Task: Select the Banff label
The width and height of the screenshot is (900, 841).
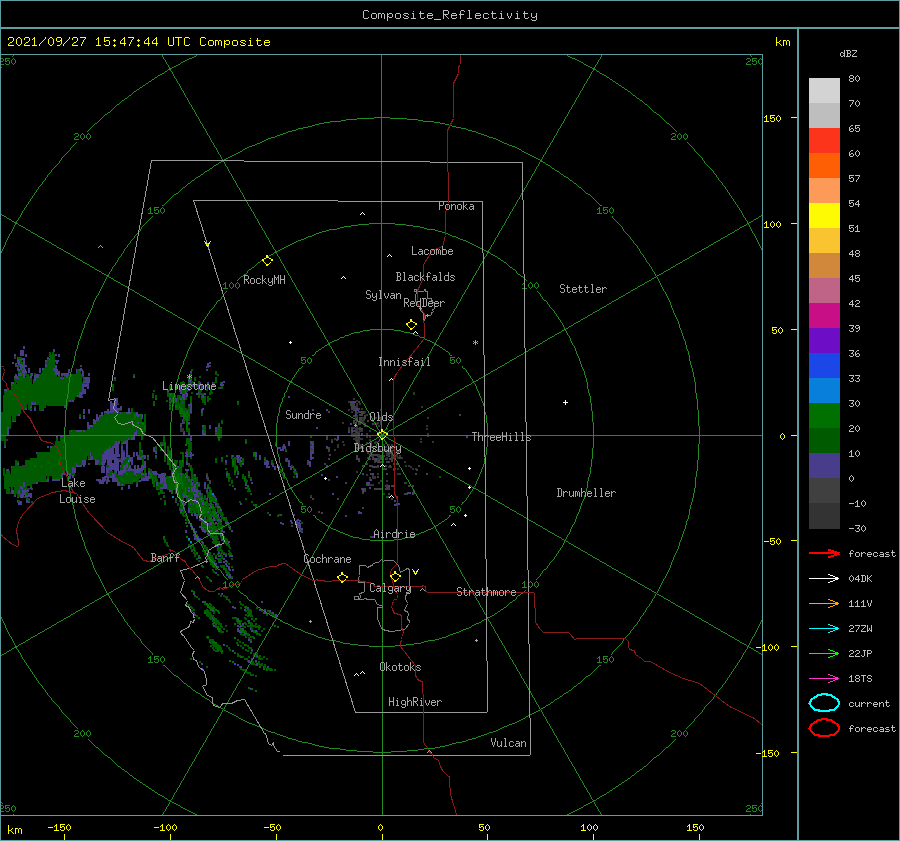Action: [165, 557]
